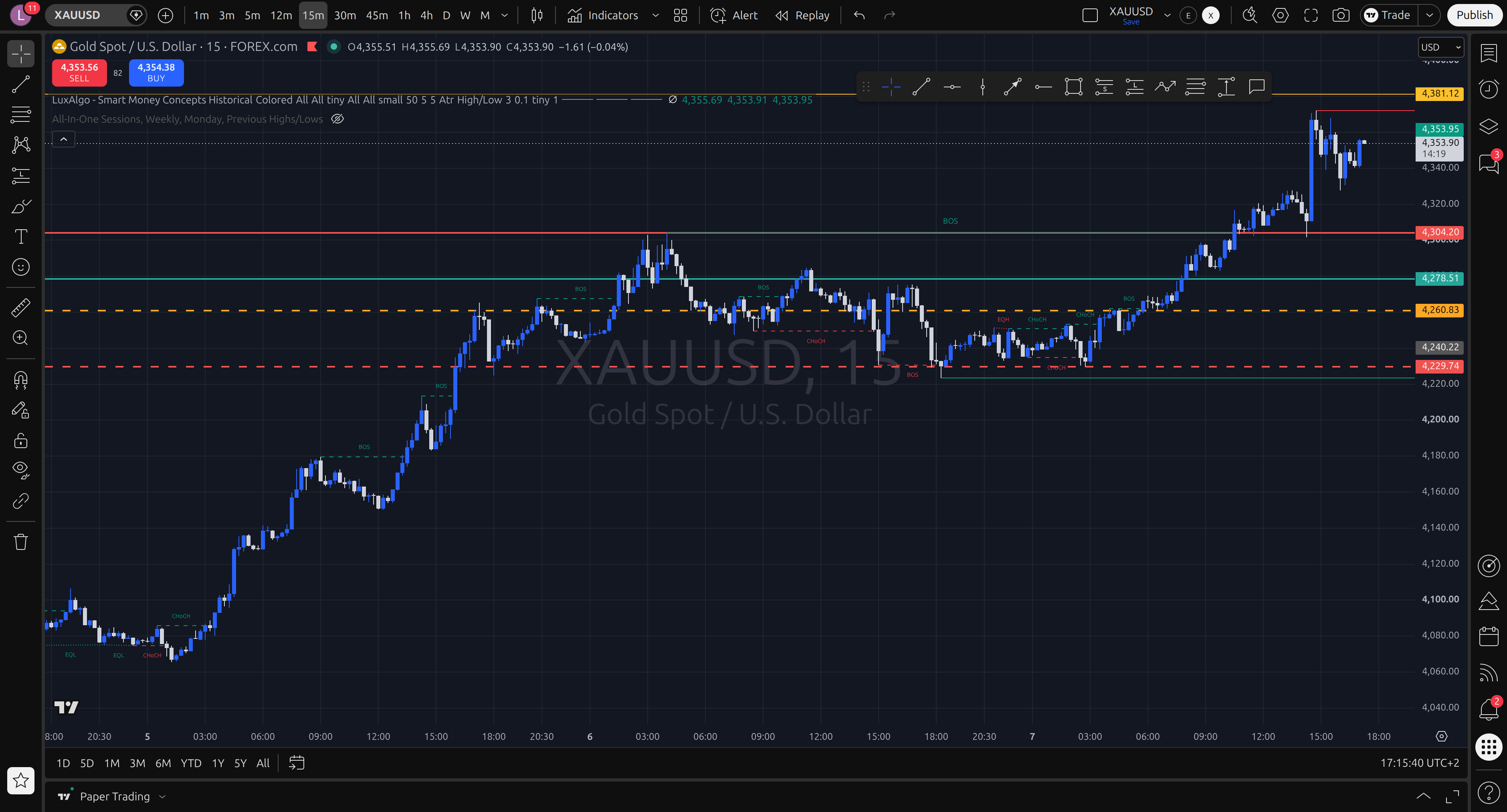Lock all drawing tools
This screenshot has height=812, width=1507.
coord(21,440)
